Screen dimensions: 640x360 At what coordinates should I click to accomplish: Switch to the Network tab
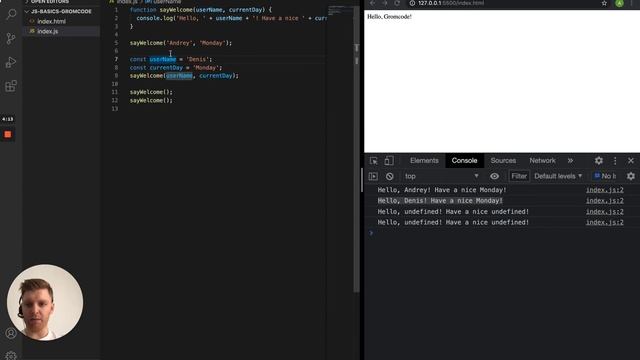(x=542, y=161)
